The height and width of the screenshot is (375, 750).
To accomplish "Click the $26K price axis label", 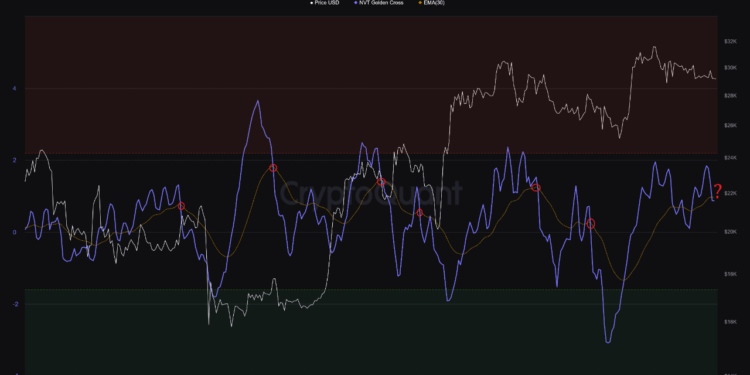I will 730,125.
